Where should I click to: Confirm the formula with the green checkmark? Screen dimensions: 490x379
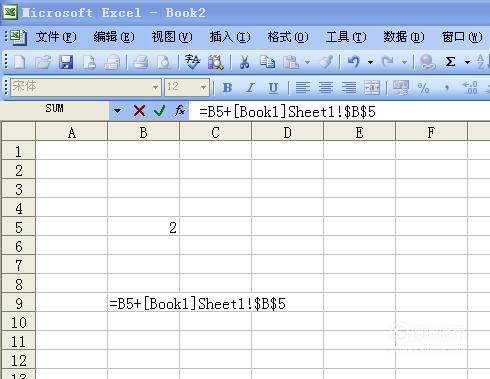point(159,110)
